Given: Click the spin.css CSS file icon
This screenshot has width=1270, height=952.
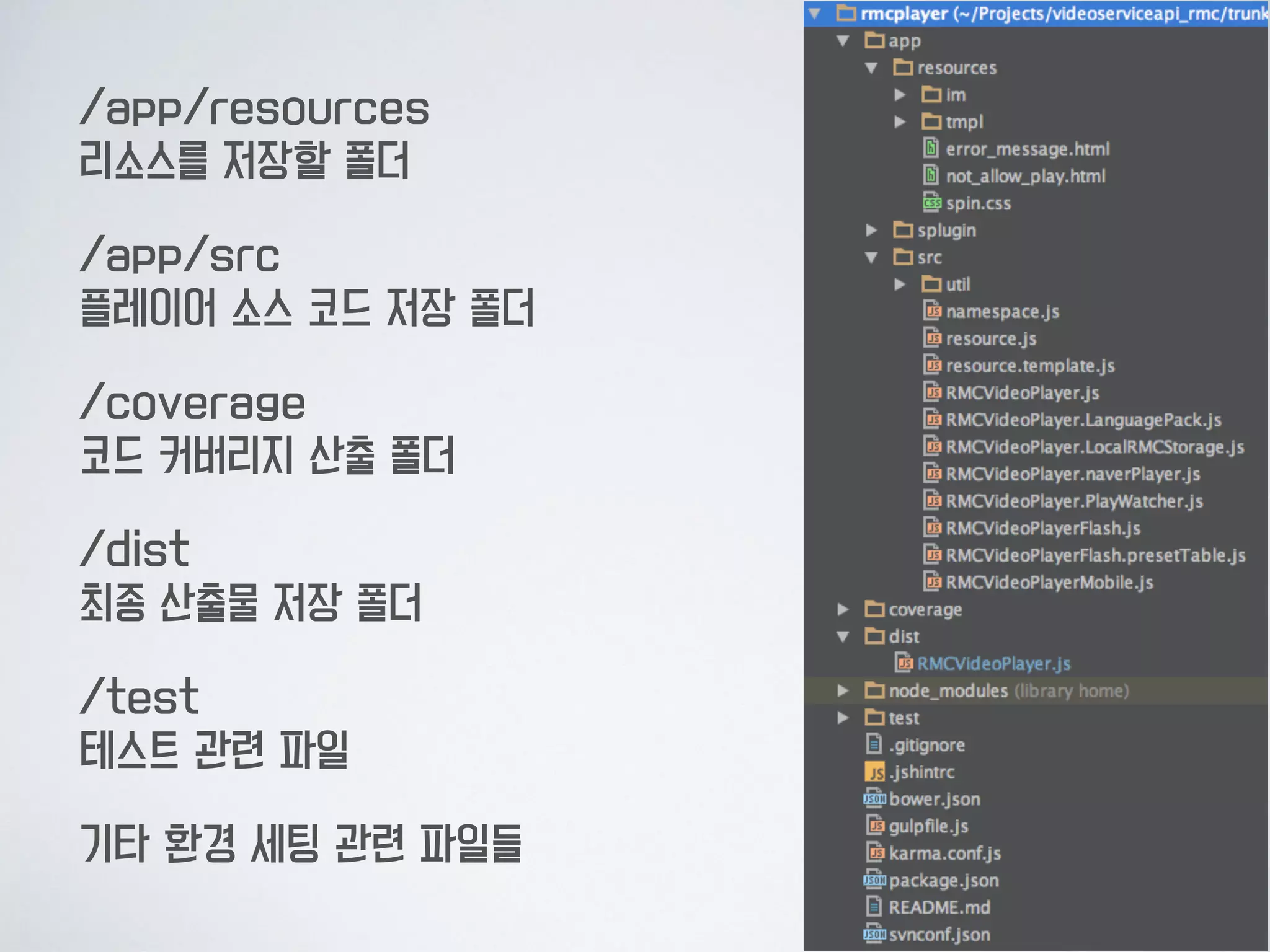Looking at the screenshot, I should click(932, 202).
